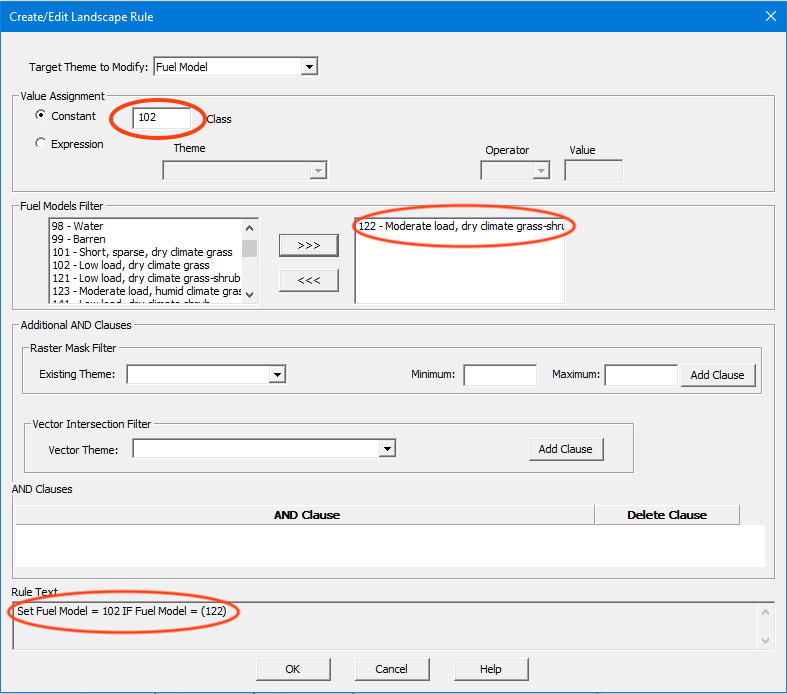This screenshot has height=694, width=787.
Task: Click Add Clause in Vector Intersection Filter
Action: [566, 449]
